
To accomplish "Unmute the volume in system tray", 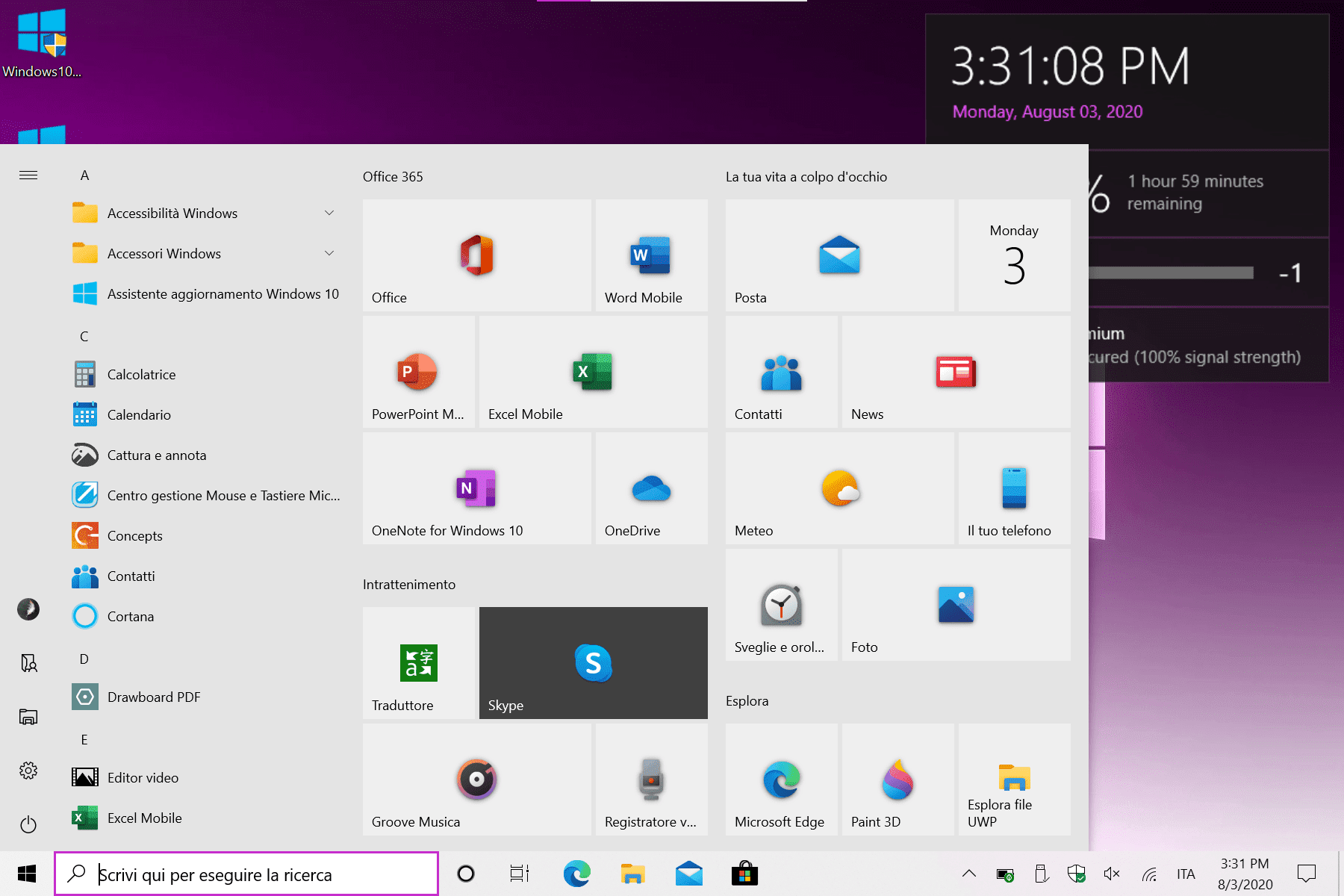I will [x=1111, y=874].
